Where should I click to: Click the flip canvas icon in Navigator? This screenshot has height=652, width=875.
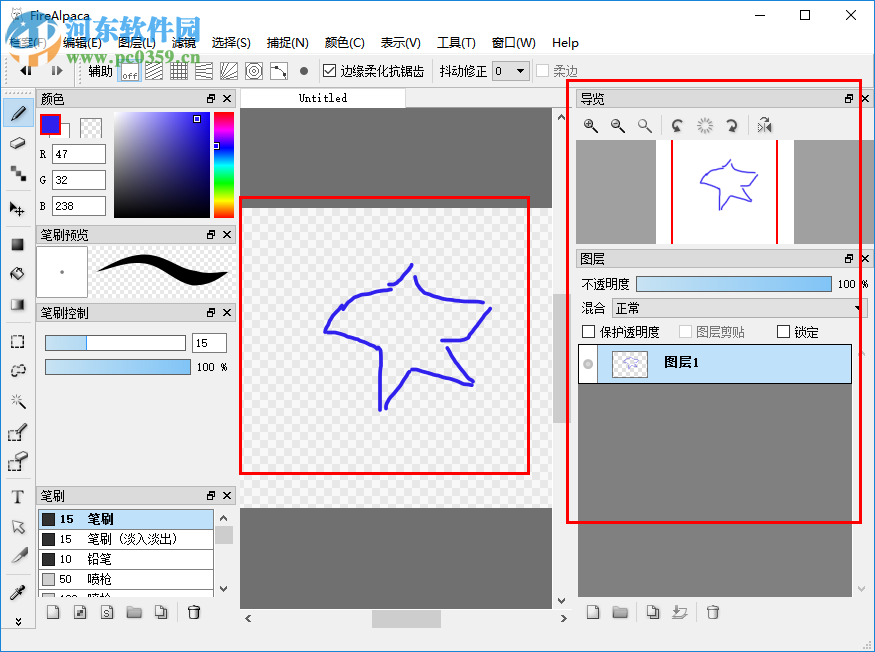click(764, 126)
